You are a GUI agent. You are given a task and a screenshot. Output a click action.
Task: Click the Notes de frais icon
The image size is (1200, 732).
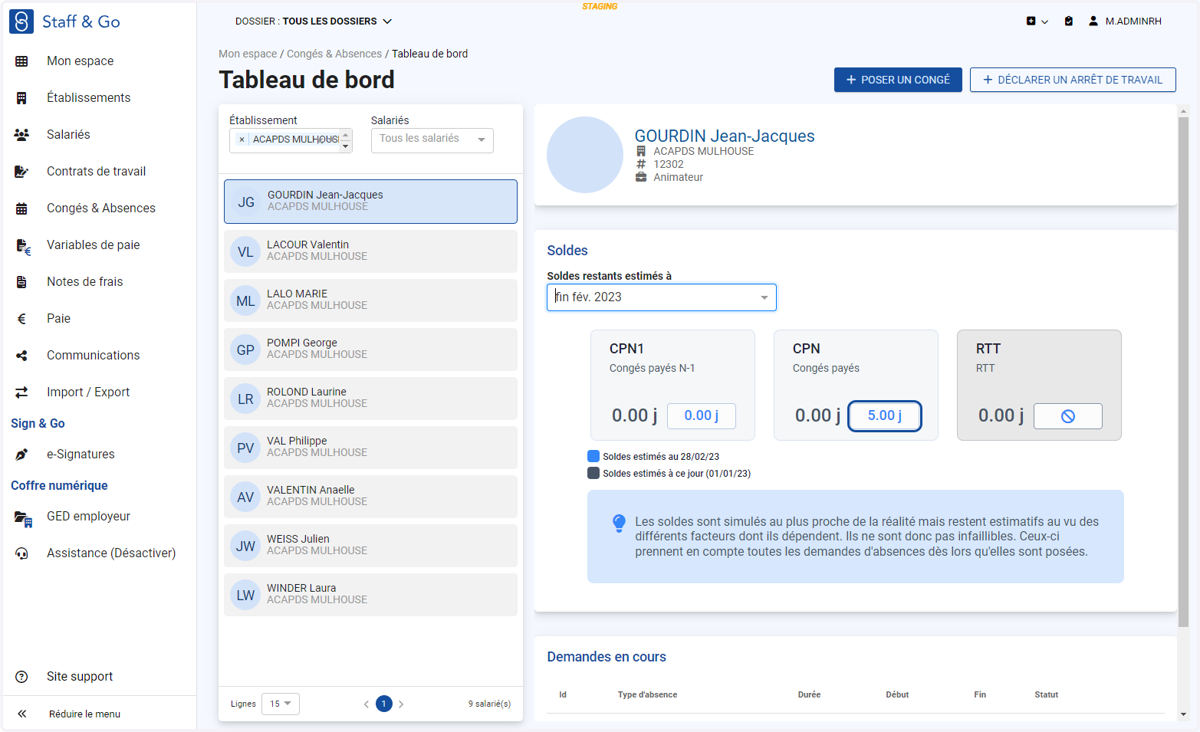[x=21, y=282]
